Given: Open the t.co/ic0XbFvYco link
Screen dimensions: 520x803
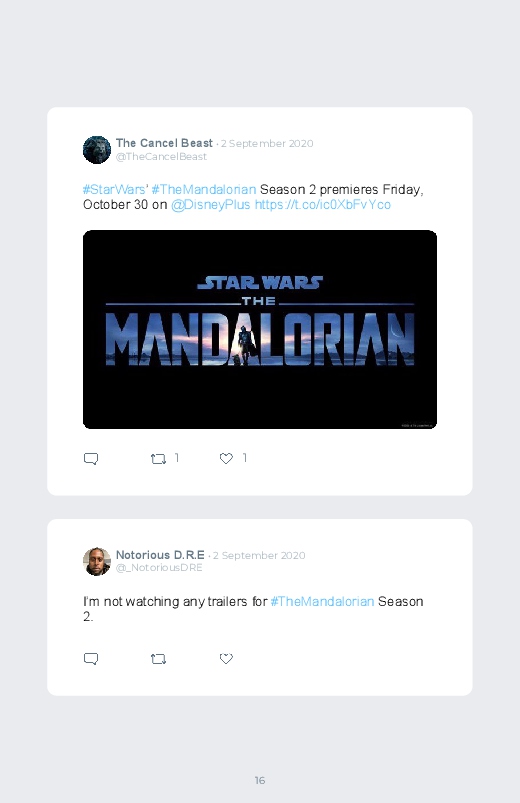Looking at the screenshot, I should [x=323, y=205].
